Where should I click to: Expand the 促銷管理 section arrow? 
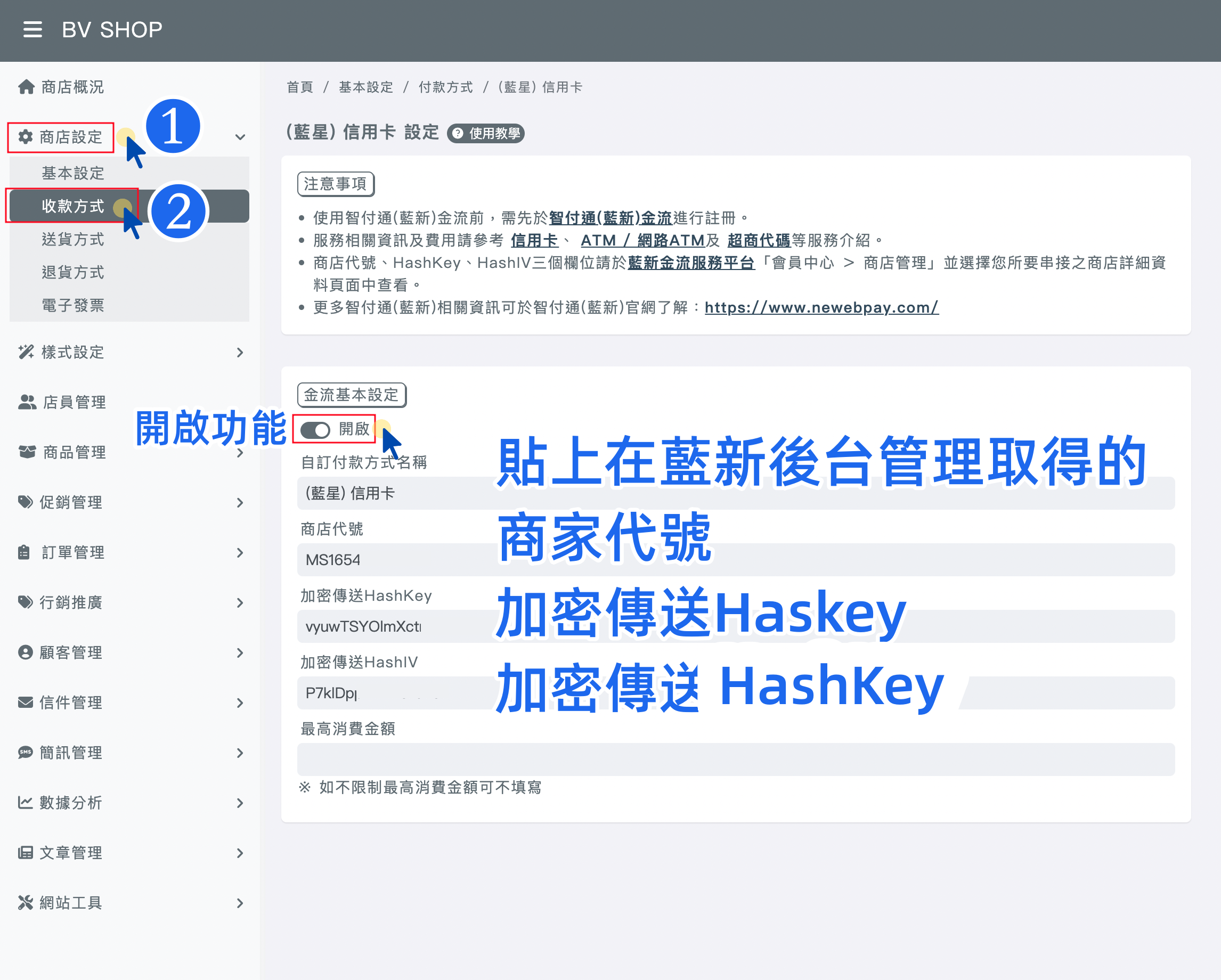tap(240, 502)
